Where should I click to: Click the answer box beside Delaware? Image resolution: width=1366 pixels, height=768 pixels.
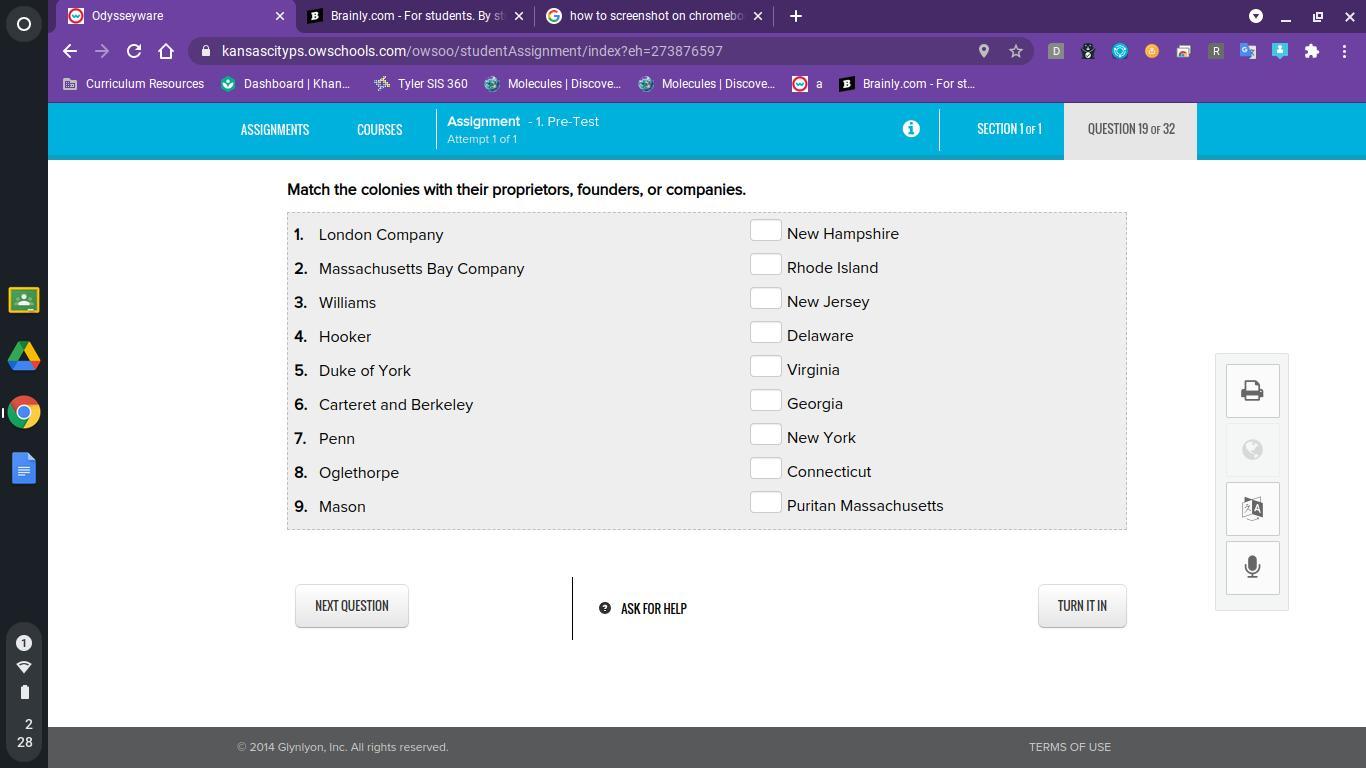point(766,333)
